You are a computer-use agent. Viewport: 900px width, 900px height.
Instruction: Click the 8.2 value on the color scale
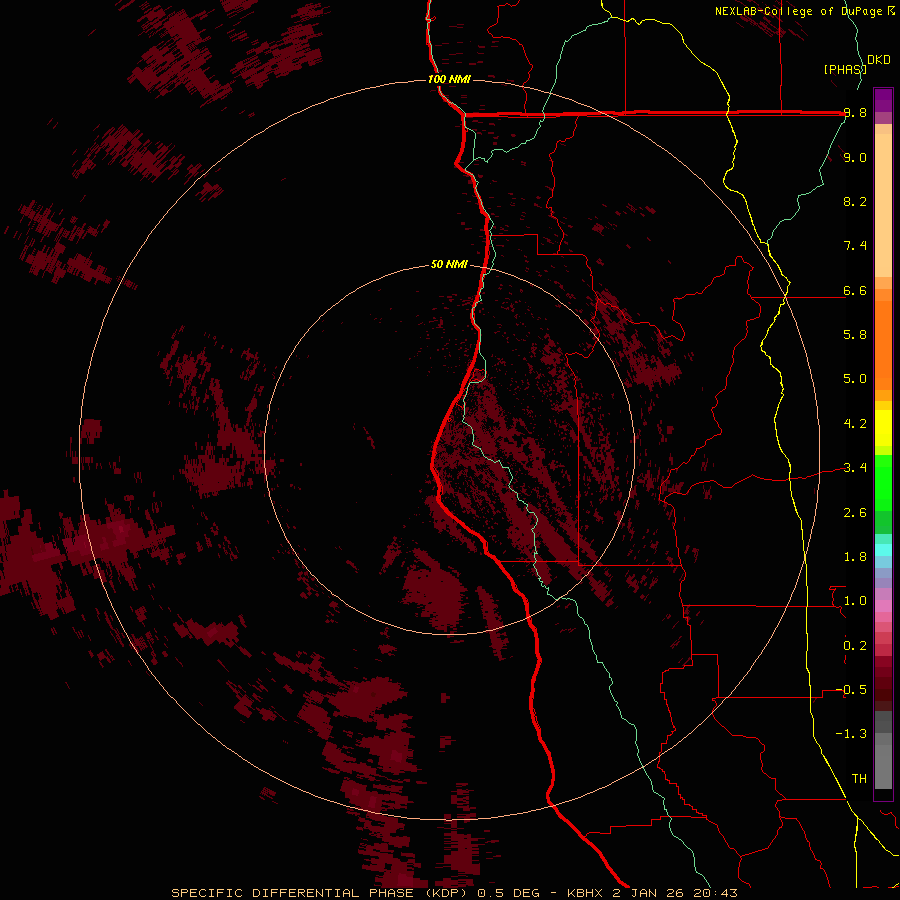click(855, 201)
